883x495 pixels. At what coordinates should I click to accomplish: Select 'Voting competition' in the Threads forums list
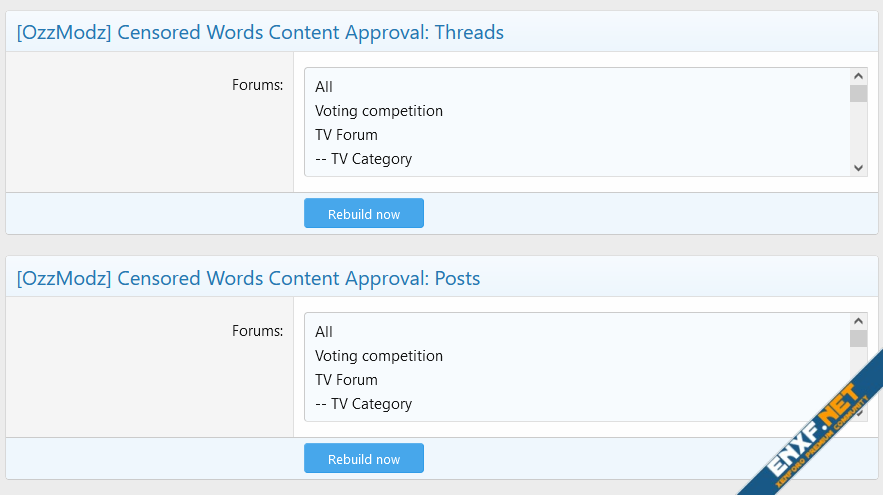pyautogui.click(x=379, y=111)
